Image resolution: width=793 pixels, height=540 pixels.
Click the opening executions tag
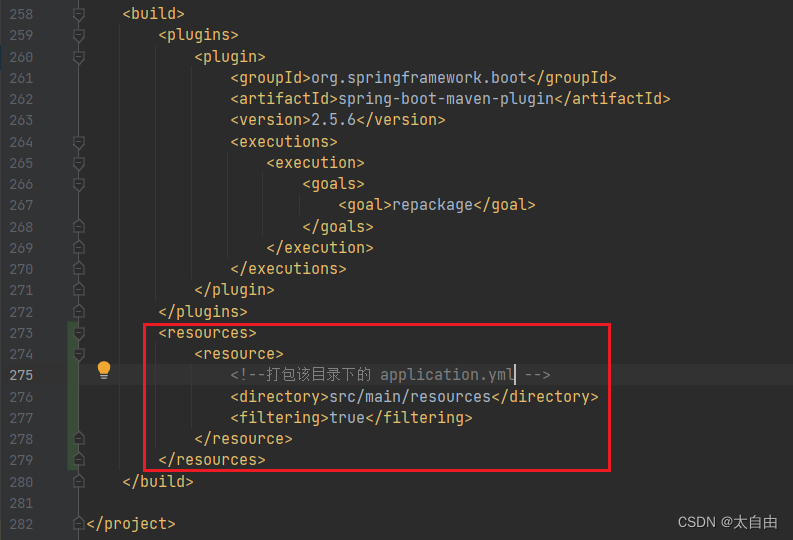point(284,142)
